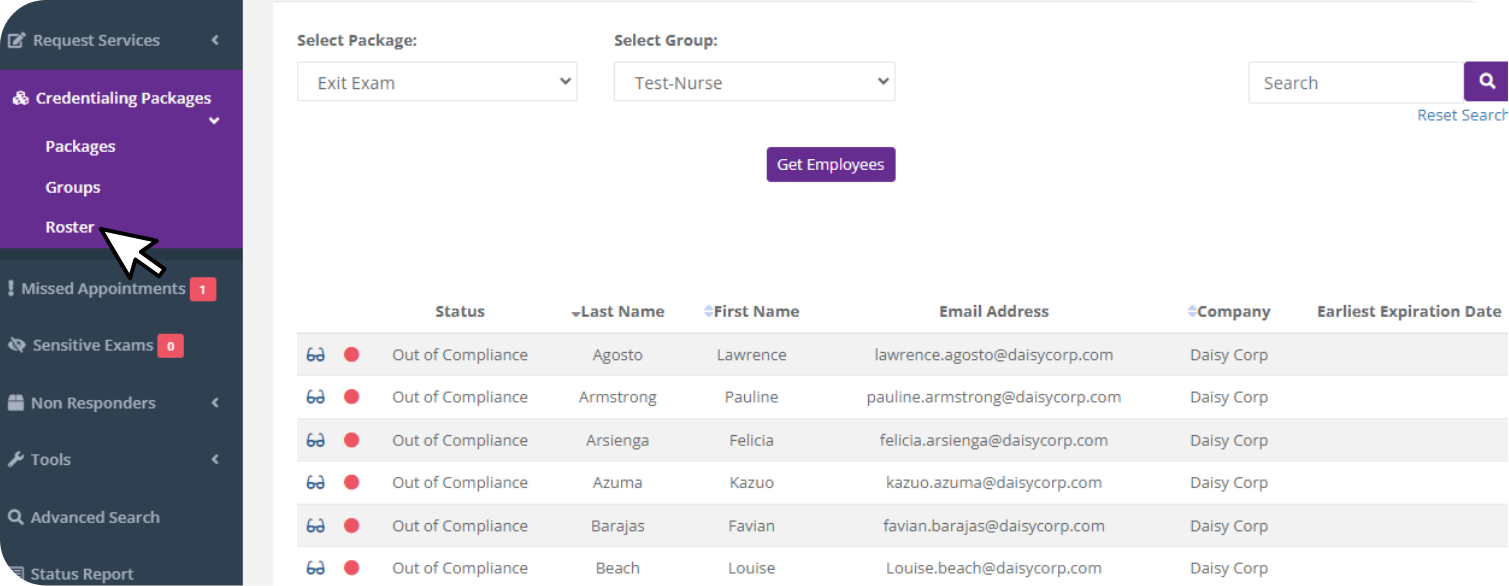Viewport: 1509px width, 586px height.
Task: Click the Reset Search link
Action: tap(1462, 115)
